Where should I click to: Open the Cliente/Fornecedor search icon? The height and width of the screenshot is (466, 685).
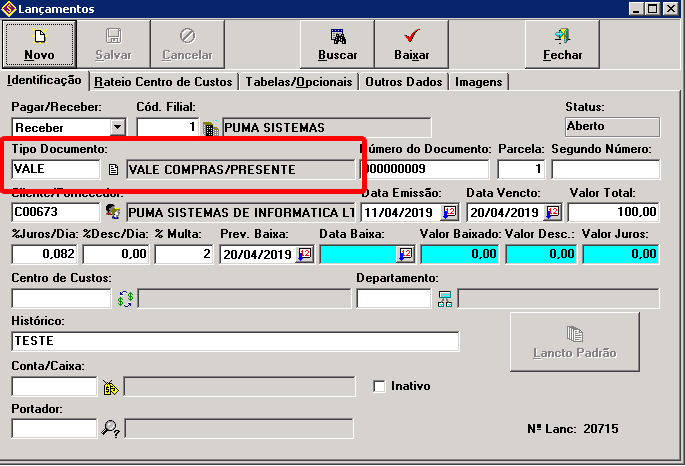coord(113,212)
